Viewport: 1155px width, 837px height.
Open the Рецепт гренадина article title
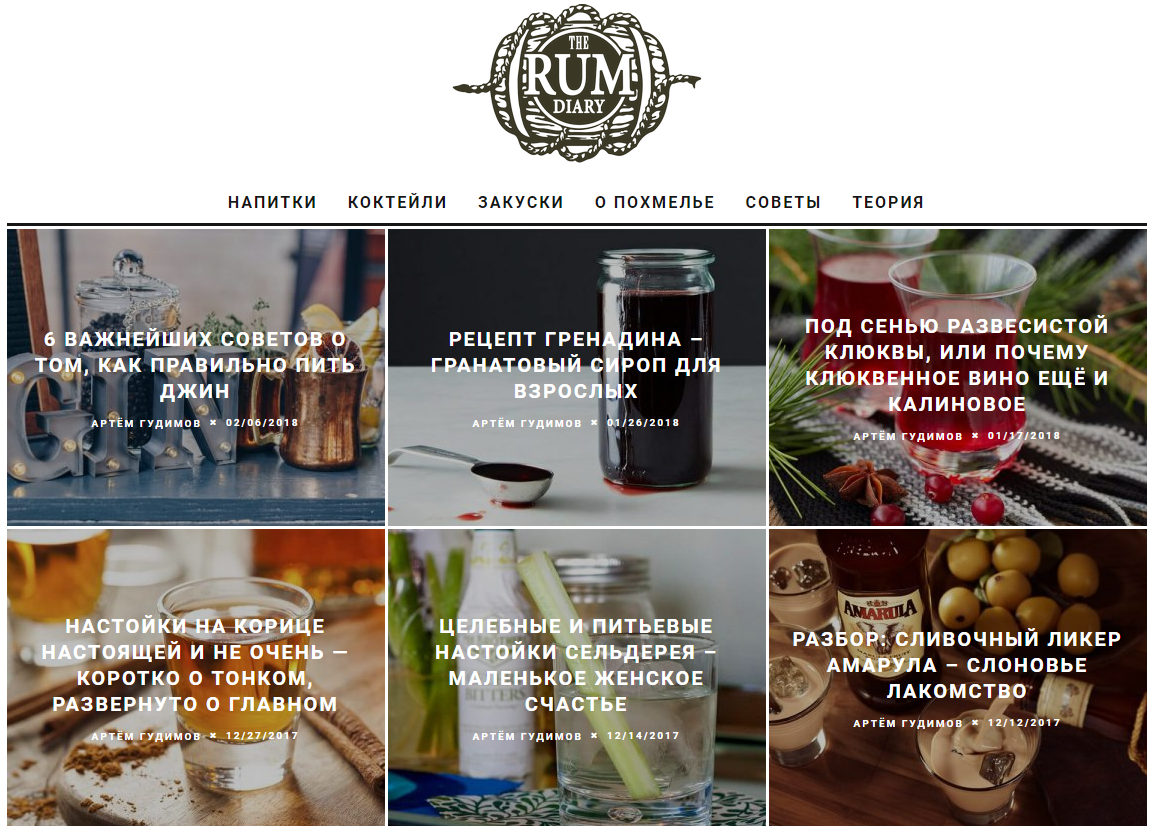pos(576,365)
